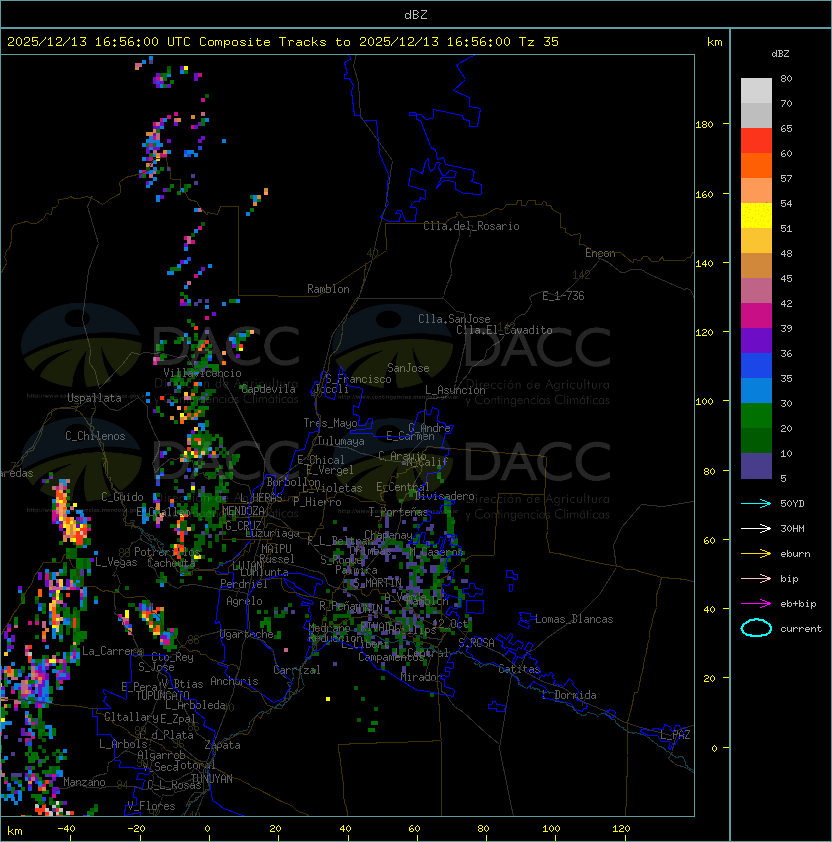Pick the bright green swatch in dBZ scale
Viewport: 832px width, 842px height.
(756, 416)
